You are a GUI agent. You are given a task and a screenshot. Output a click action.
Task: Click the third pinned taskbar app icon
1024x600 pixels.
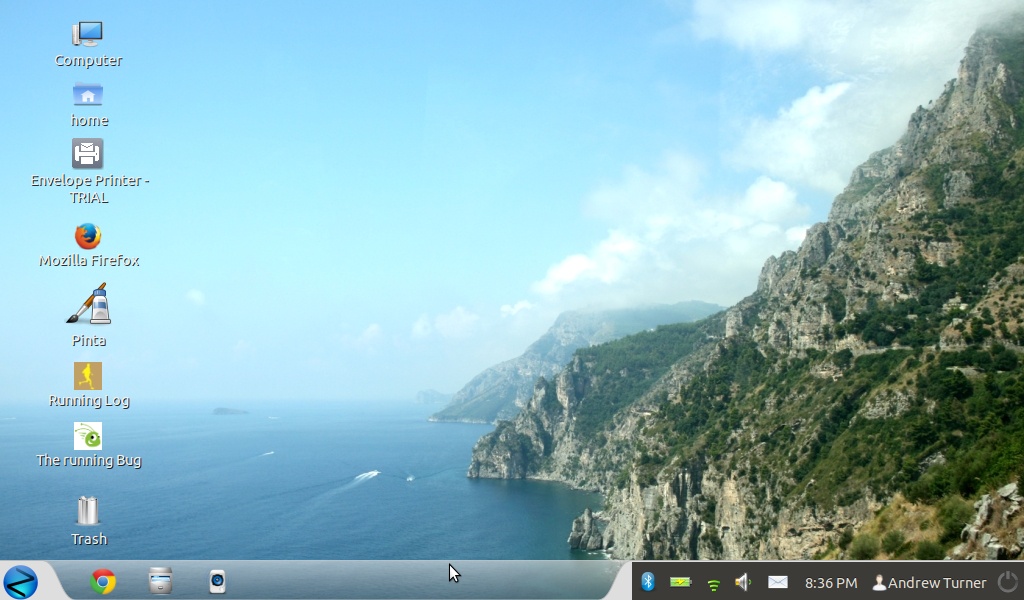click(x=217, y=581)
